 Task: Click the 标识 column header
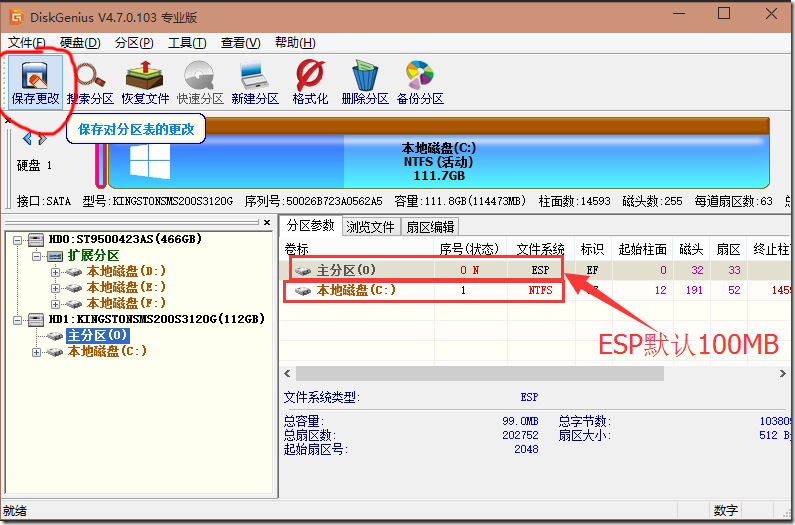coord(592,249)
